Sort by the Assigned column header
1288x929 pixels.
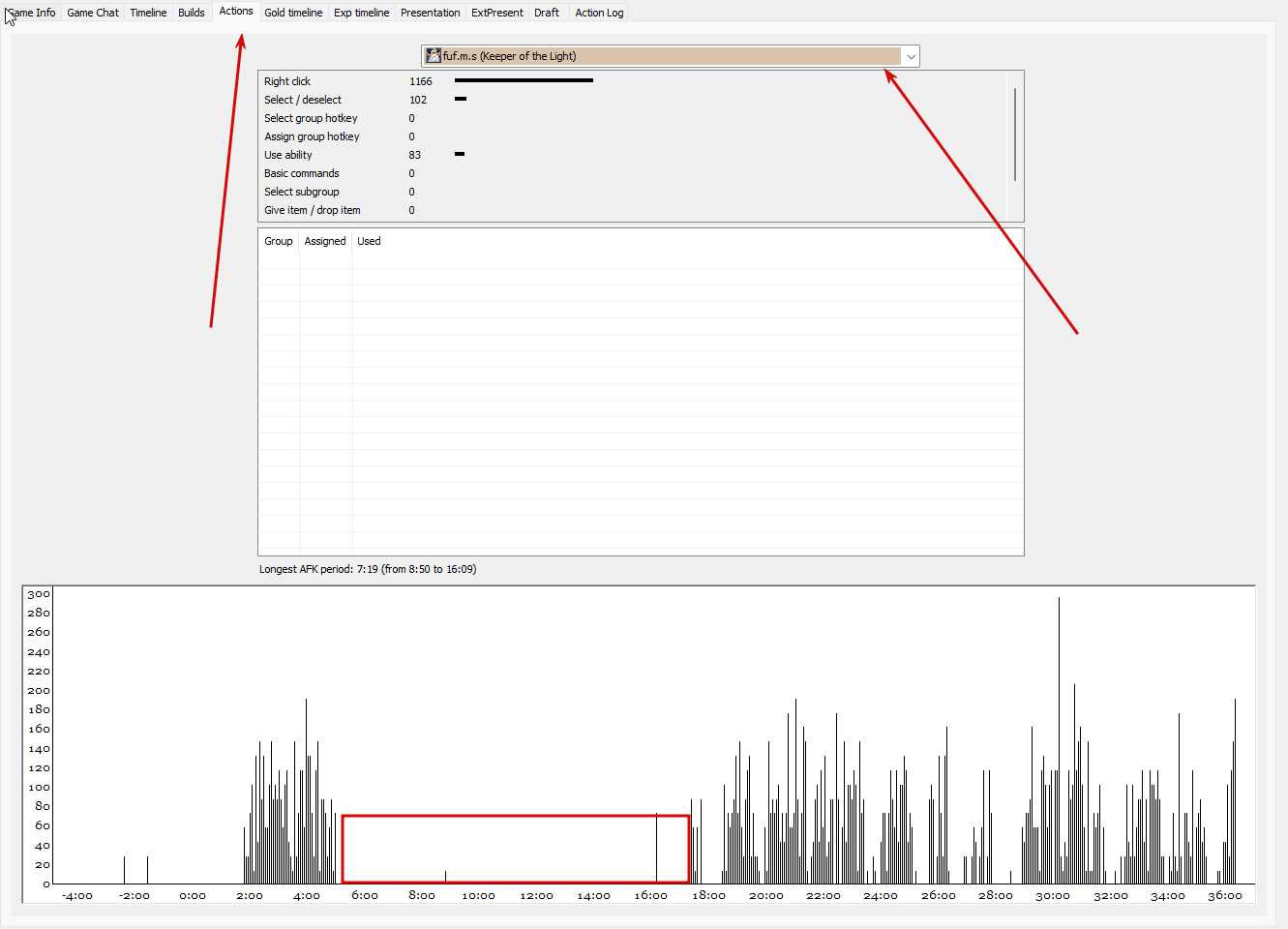(325, 241)
